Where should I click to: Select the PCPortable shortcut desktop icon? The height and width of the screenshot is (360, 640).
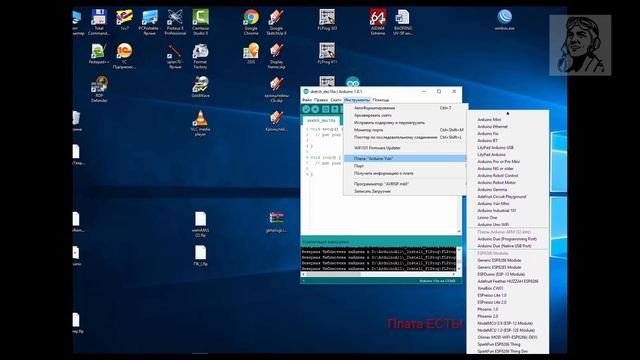tap(149, 22)
